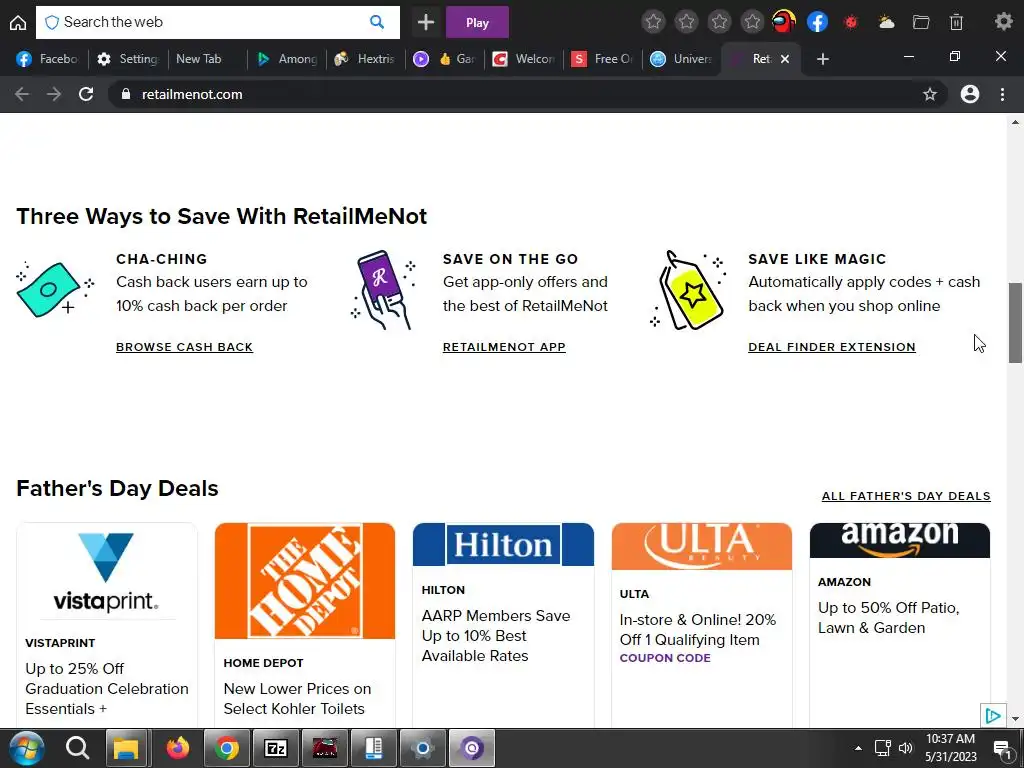Open In-store & Online 20% Off Ulta offer
The image size is (1024, 768).
(697, 630)
